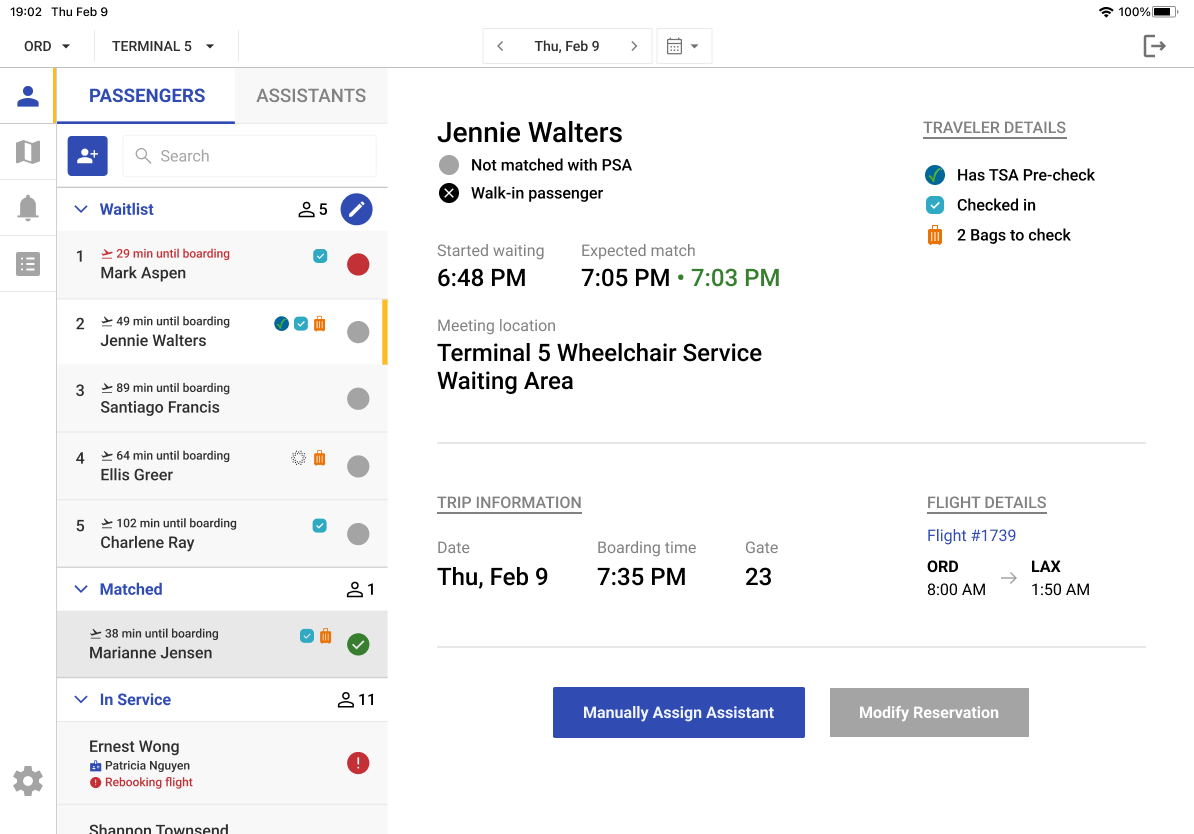Click Modify Reservation button

click(x=929, y=713)
